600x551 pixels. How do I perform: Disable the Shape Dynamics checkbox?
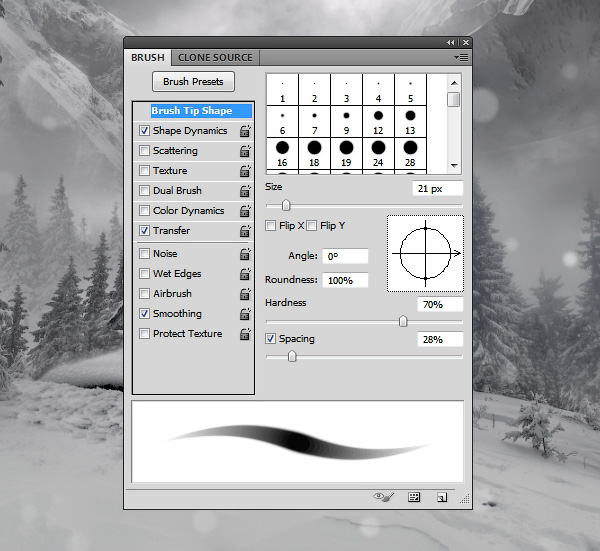pos(144,130)
